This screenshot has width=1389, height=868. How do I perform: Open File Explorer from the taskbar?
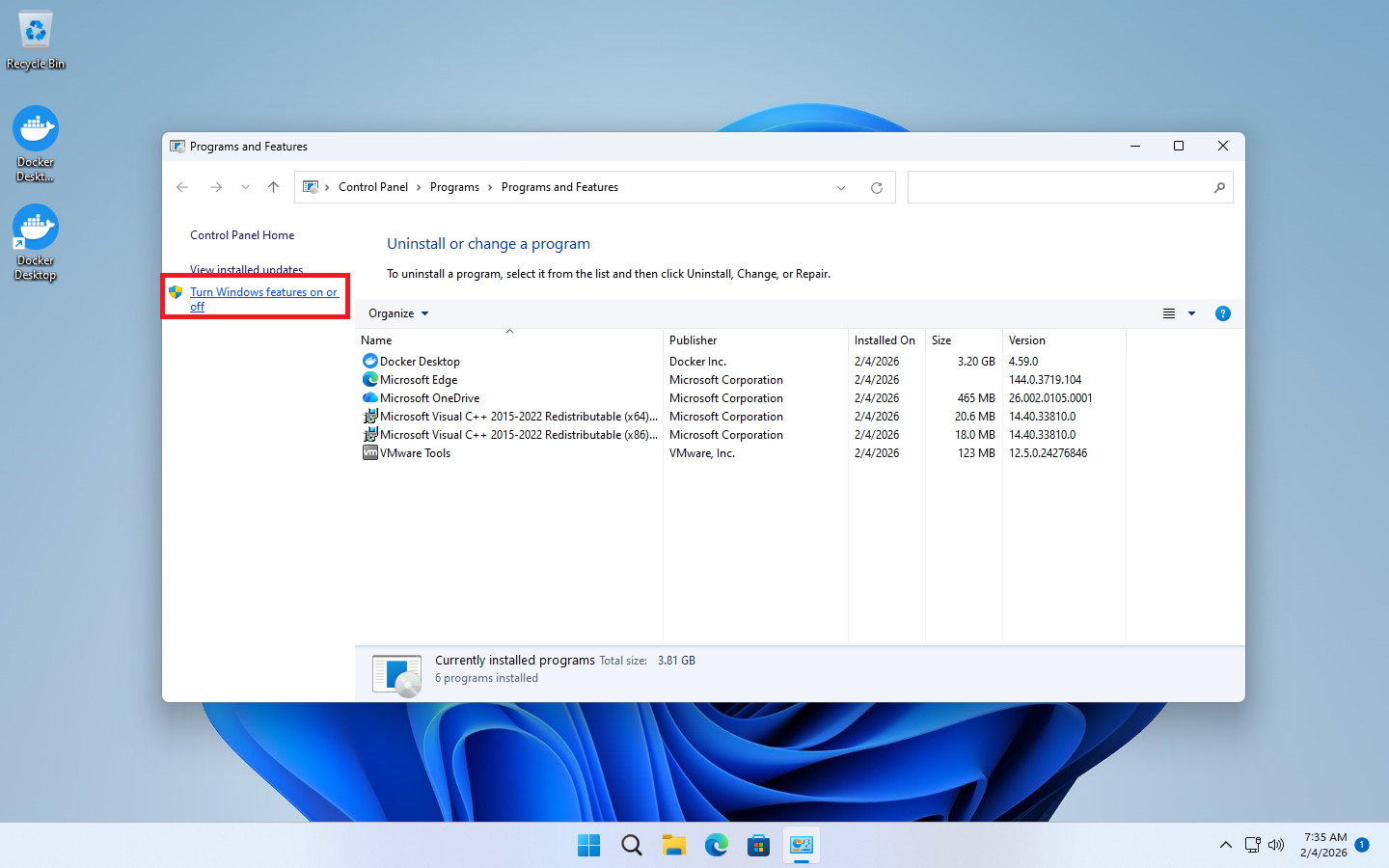673,846
